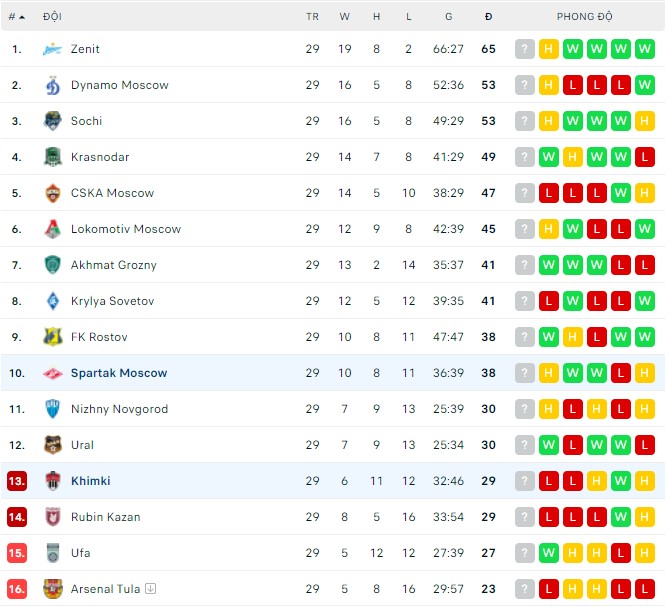This screenshot has height=607, width=667.
Task: Click the Spartak Moscow emblem
Action: pyautogui.click(x=53, y=373)
